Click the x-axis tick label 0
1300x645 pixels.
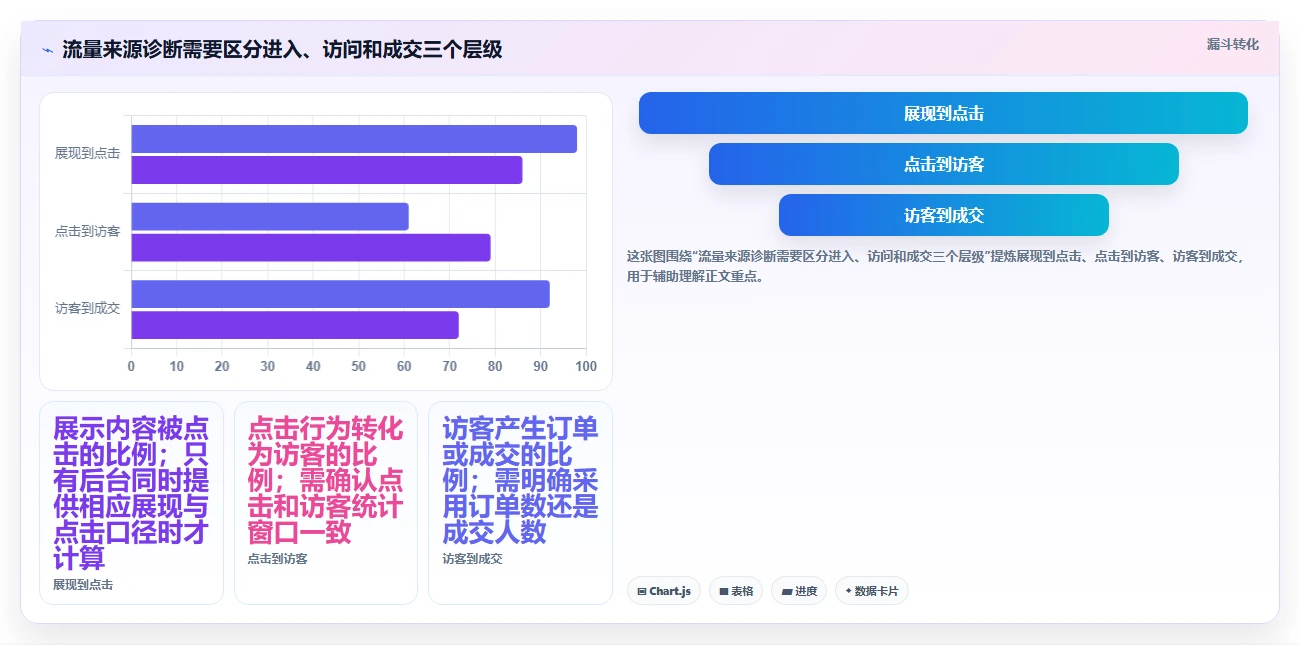(x=131, y=366)
